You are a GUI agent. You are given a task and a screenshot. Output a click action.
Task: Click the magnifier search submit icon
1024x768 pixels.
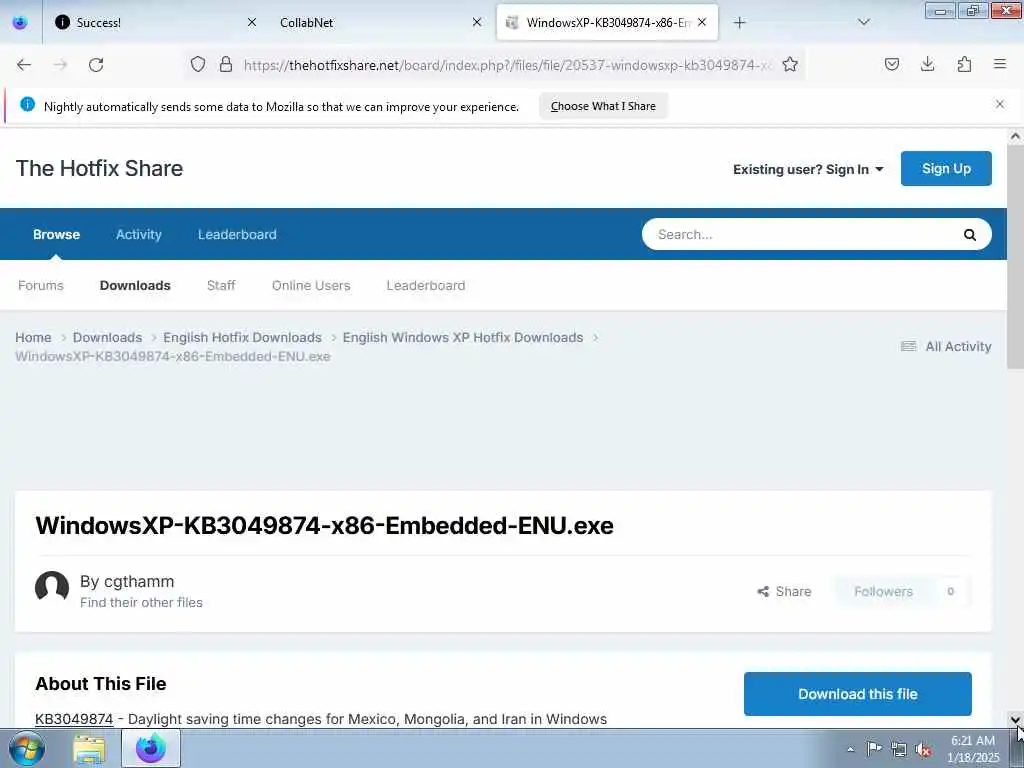click(970, 234)
